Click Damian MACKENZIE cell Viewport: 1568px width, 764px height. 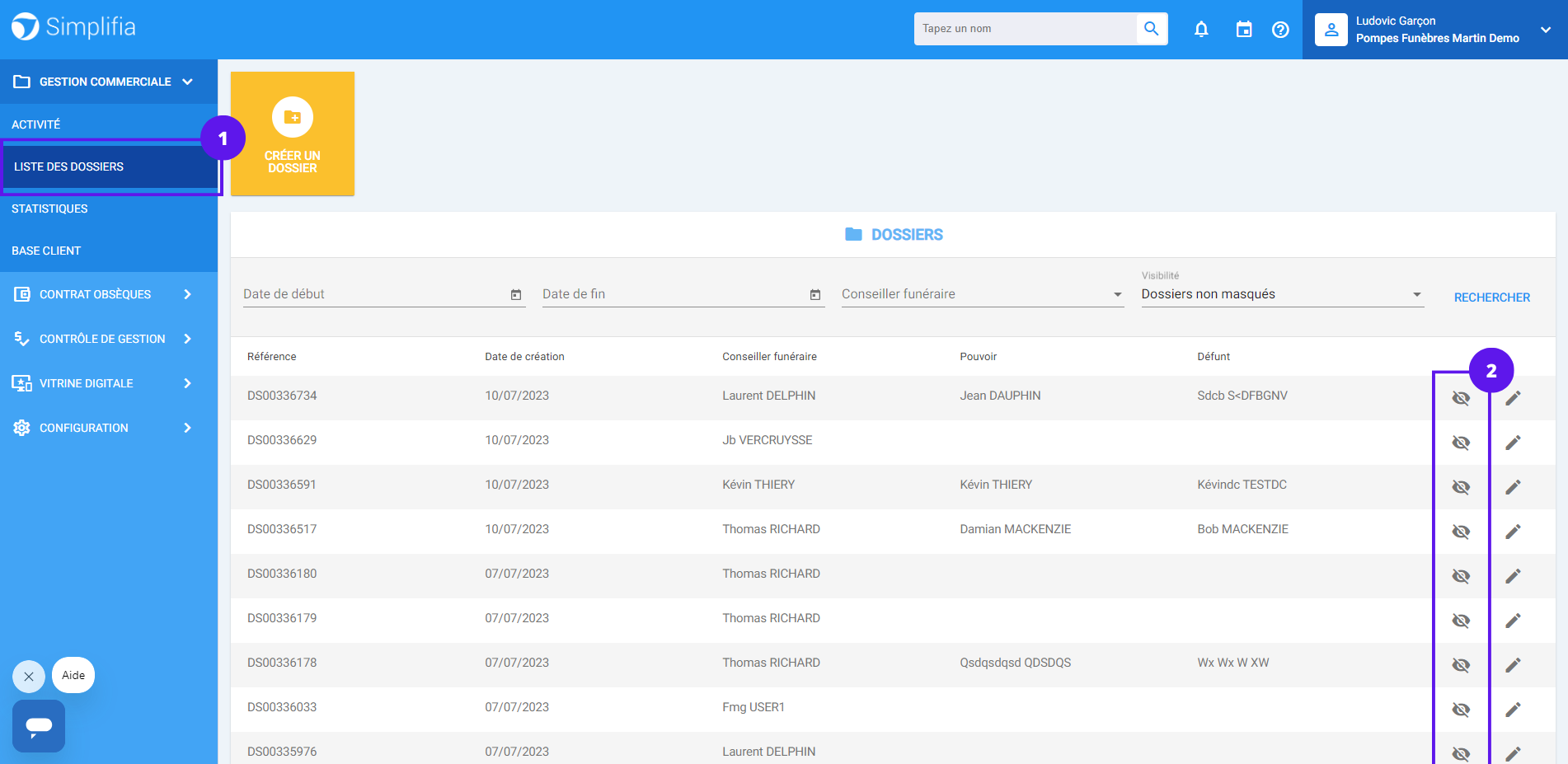coord(1016,529)
